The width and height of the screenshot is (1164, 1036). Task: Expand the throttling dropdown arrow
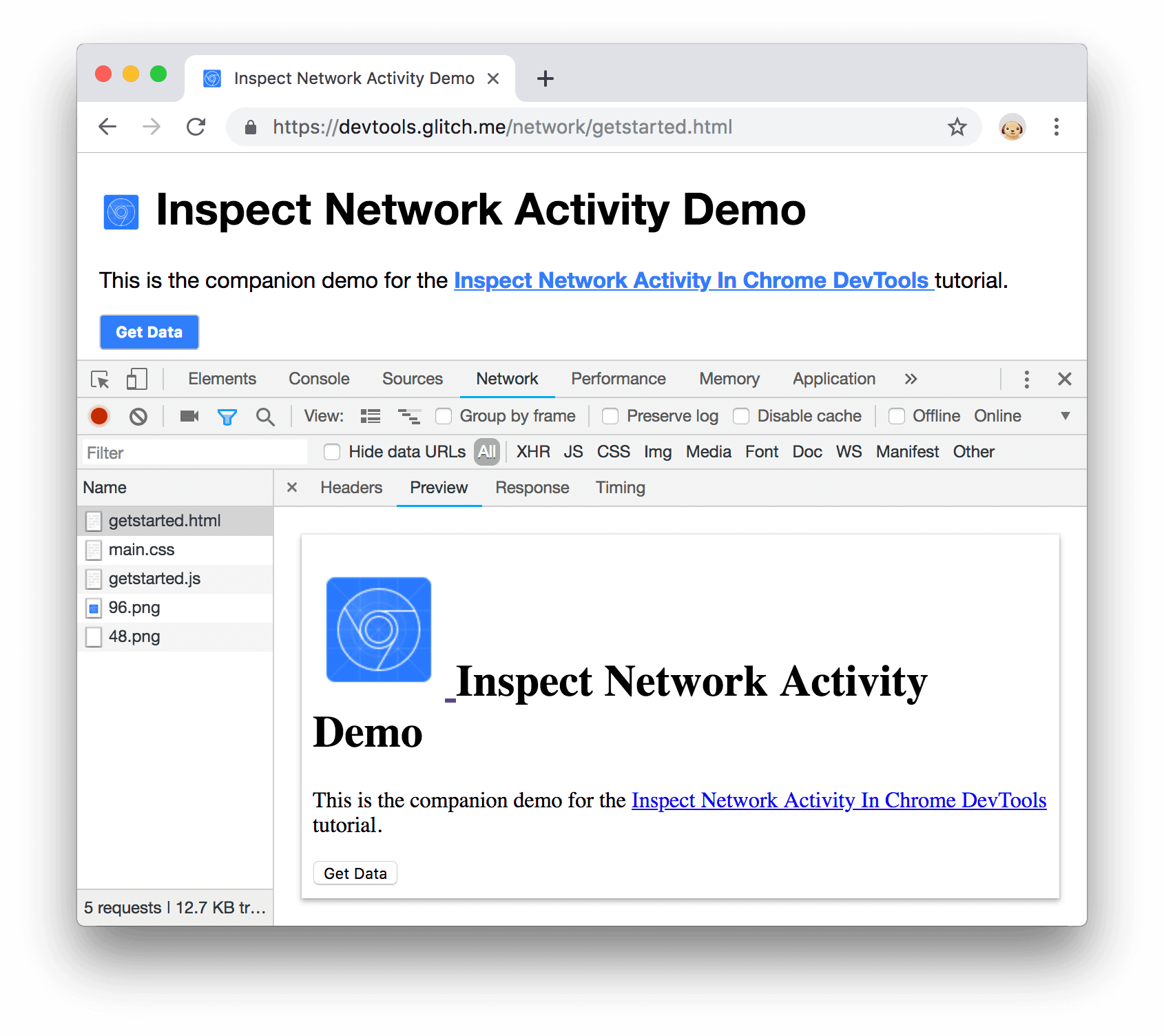click(1065, 416)
